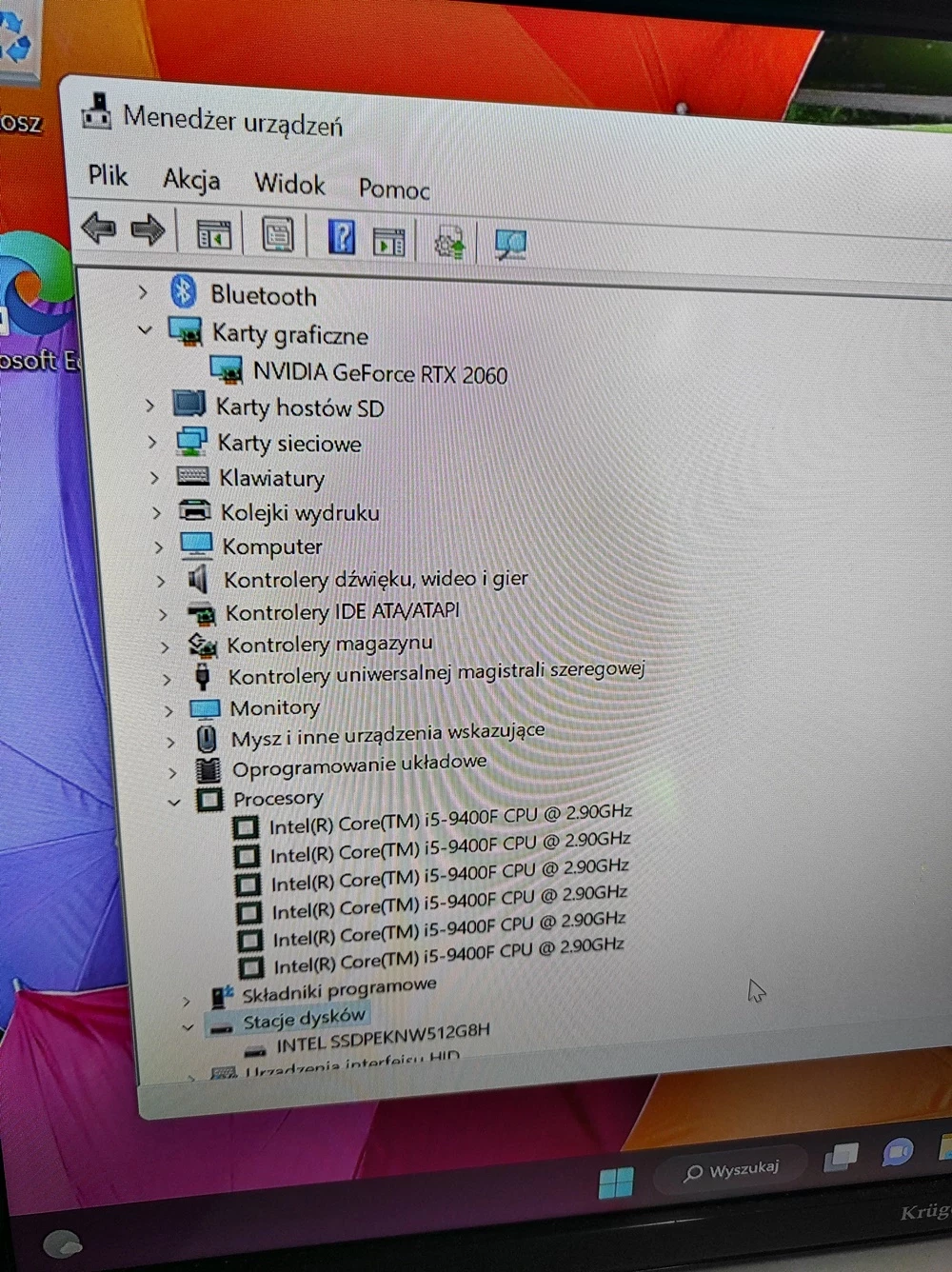
Task: Click the speaker icon for Kontrolery dźwięku
Action: 198,578
